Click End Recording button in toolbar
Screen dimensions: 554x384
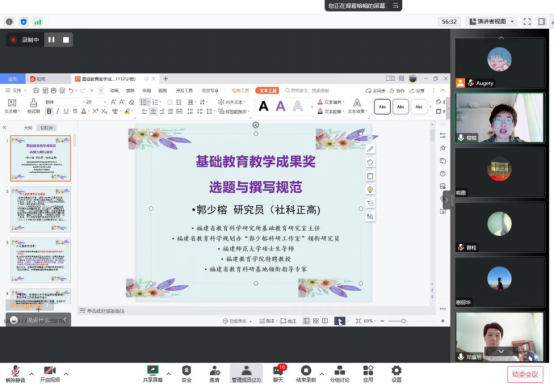pos(306,374)
